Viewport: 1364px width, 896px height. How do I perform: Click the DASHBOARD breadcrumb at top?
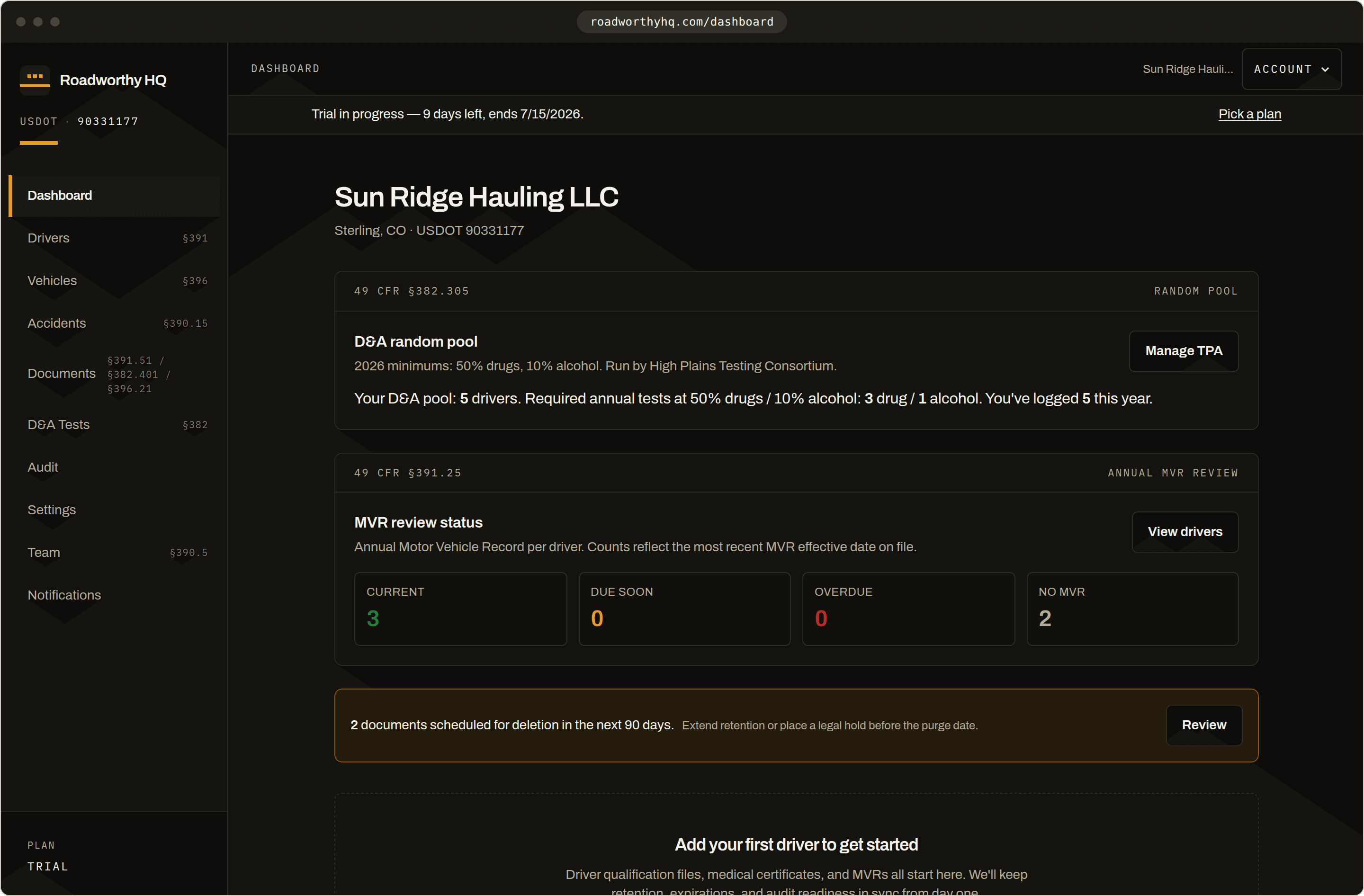[x=286, y=69]
